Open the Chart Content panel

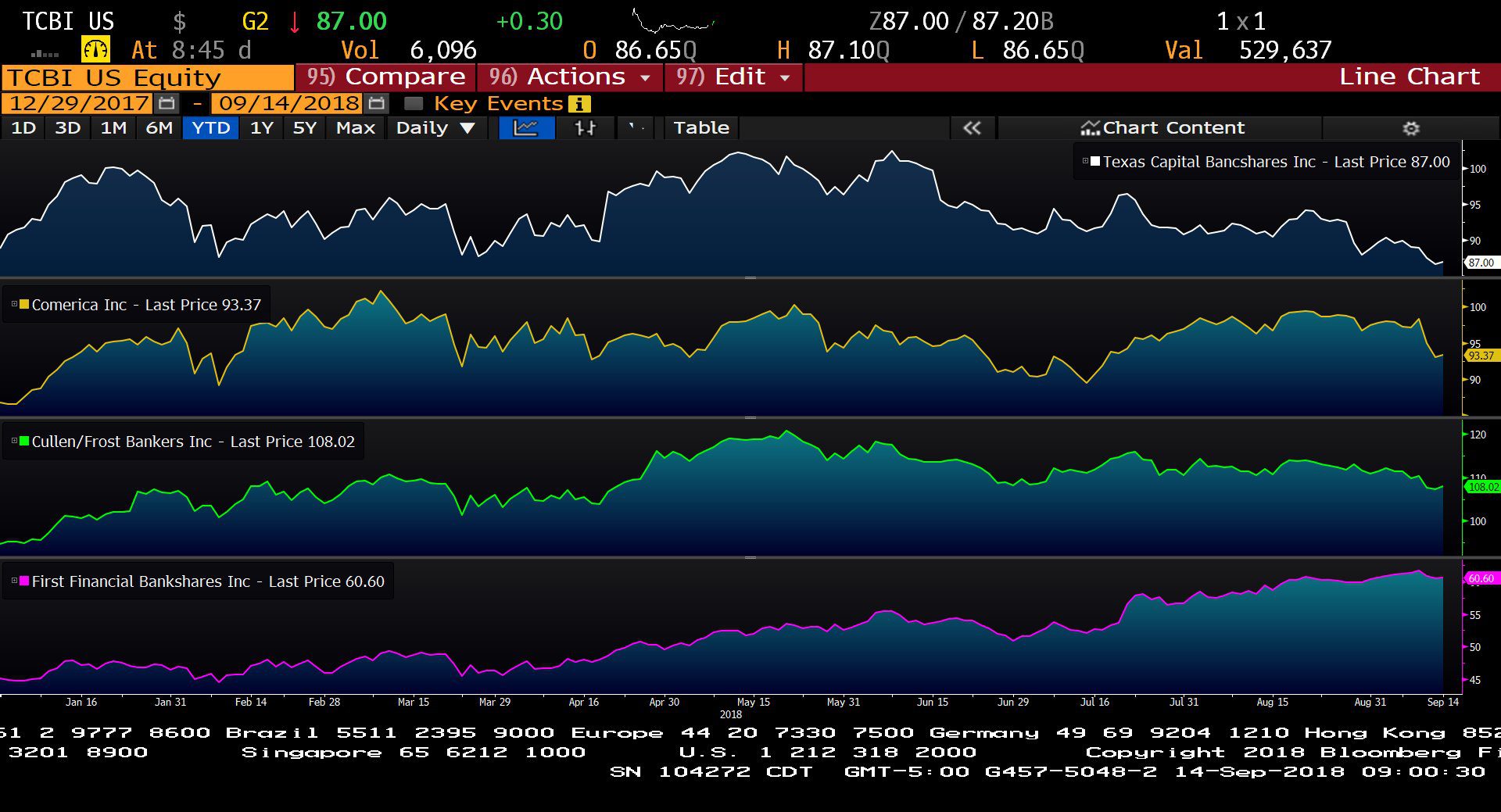[x=1160, y=128]
